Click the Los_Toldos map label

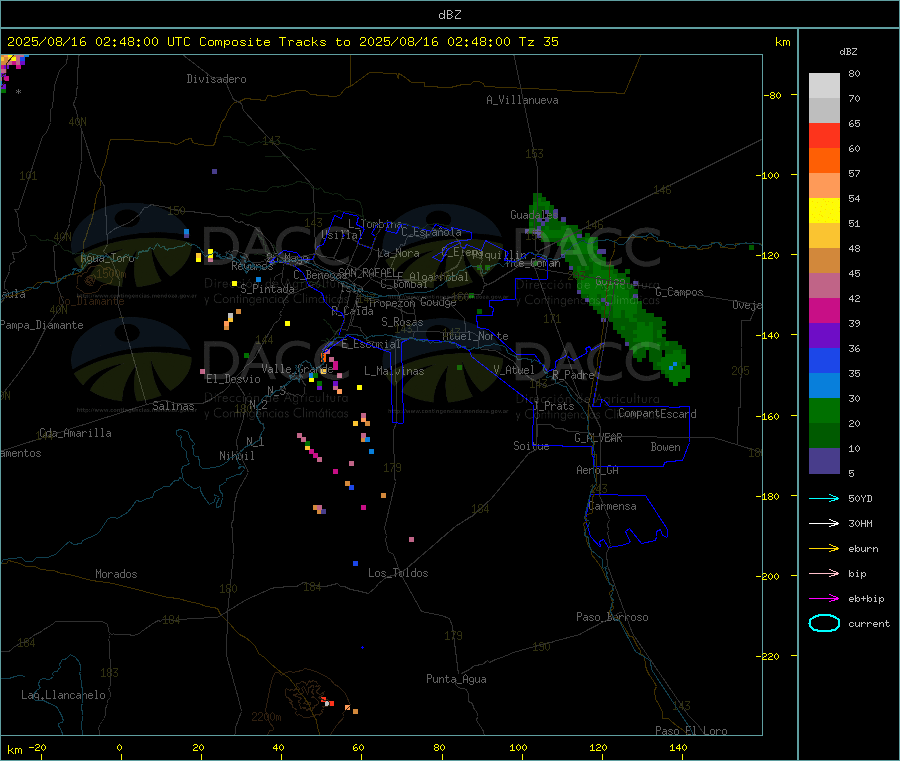tap(398, 573)
